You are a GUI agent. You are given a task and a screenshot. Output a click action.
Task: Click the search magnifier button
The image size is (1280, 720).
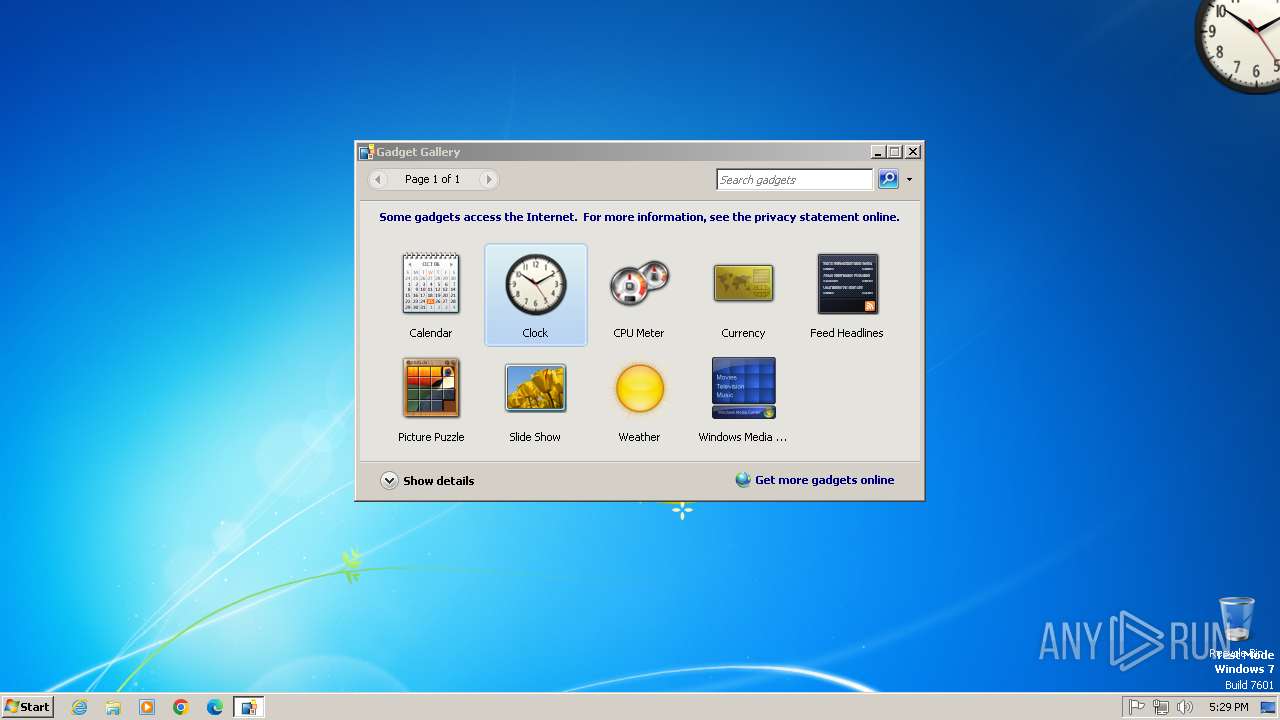click(888, 179)
